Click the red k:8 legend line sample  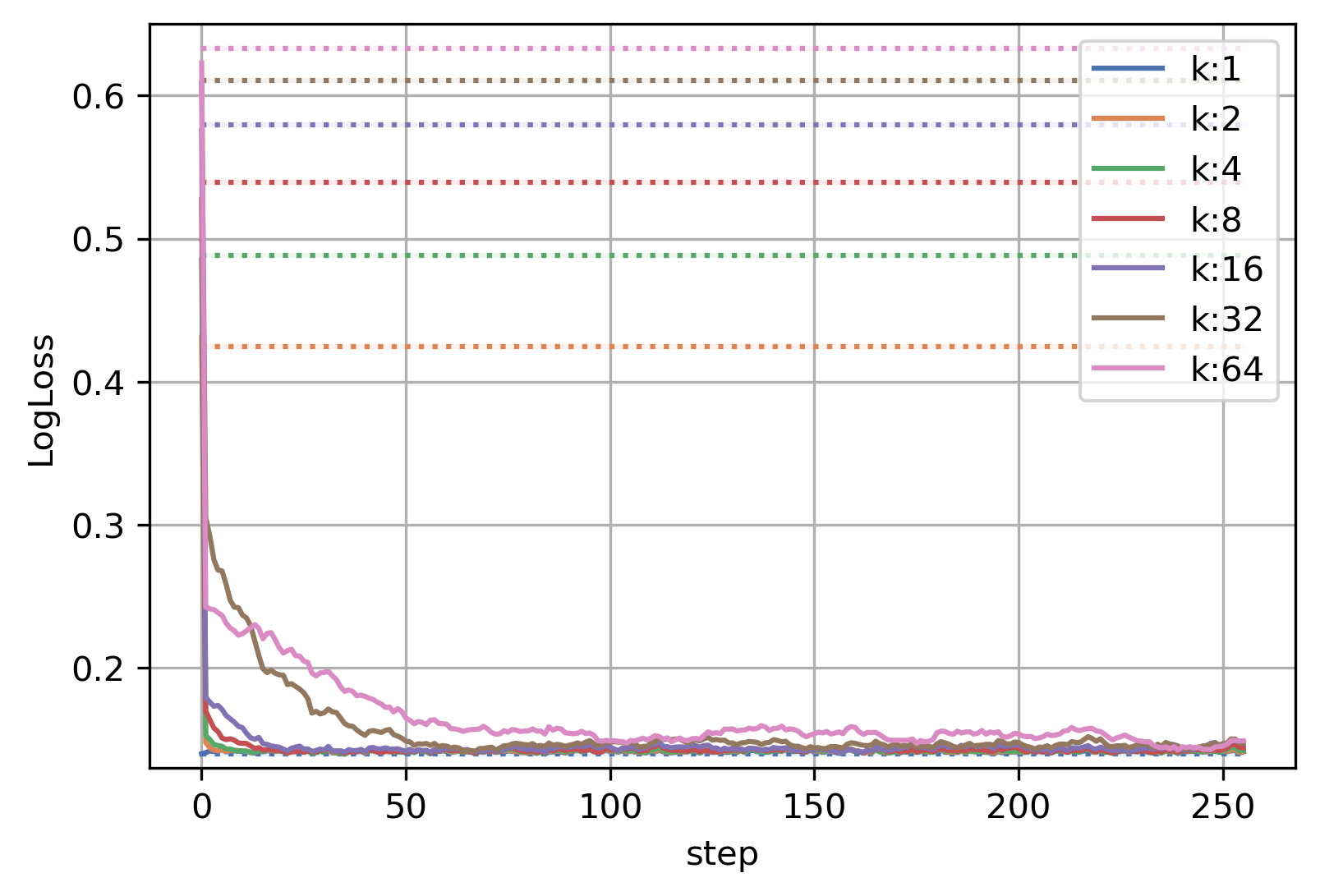(x=1129, y=218)
